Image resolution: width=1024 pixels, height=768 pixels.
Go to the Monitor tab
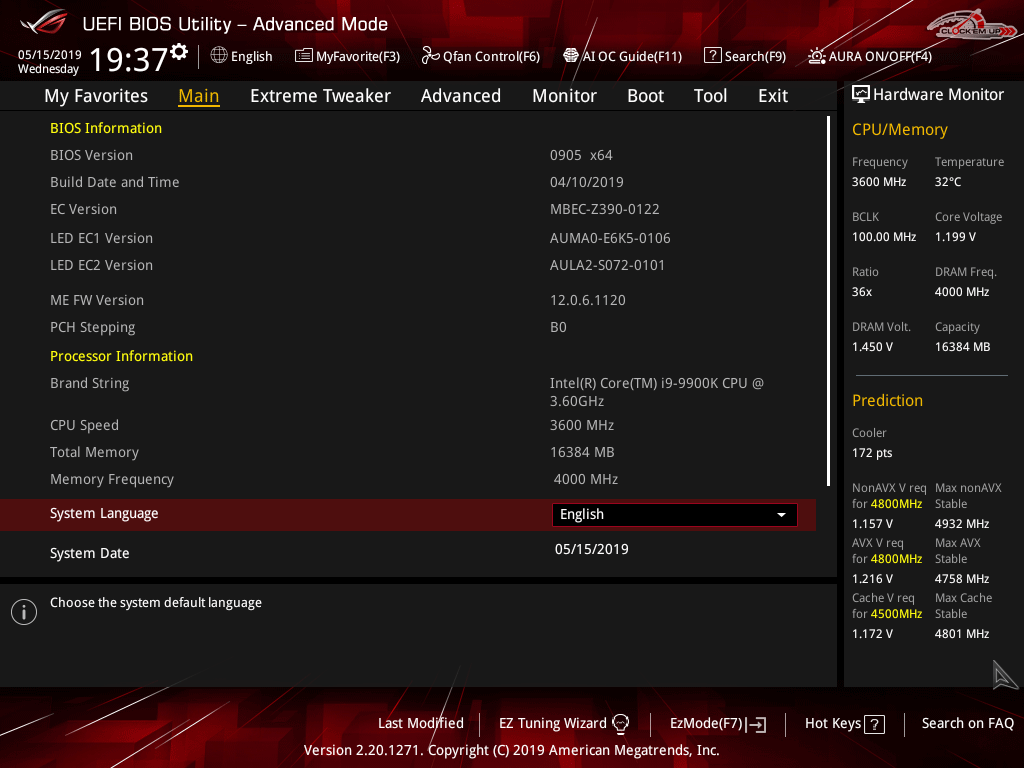[x=564, y=96]
